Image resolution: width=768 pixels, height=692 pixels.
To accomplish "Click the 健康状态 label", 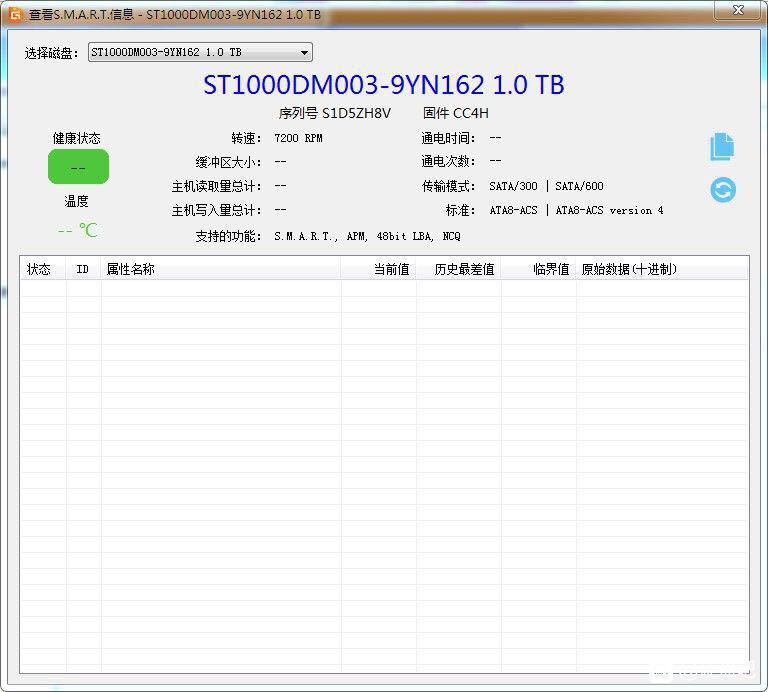I will 76,138.
